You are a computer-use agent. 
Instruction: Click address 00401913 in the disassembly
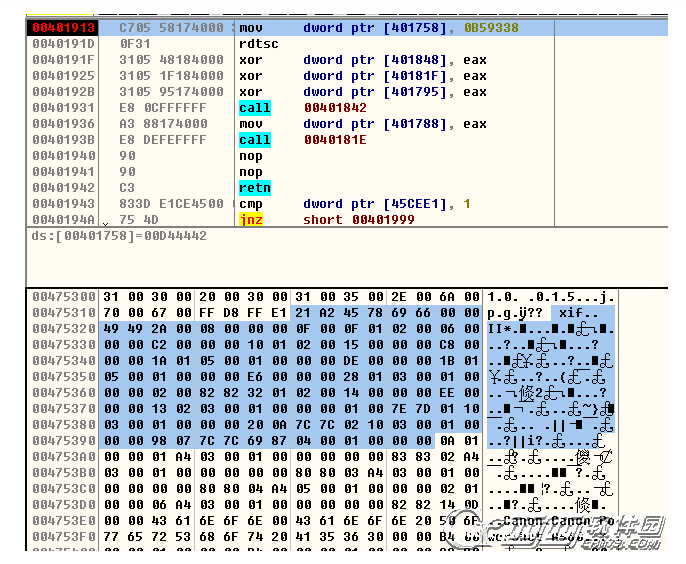coord(63,28)
